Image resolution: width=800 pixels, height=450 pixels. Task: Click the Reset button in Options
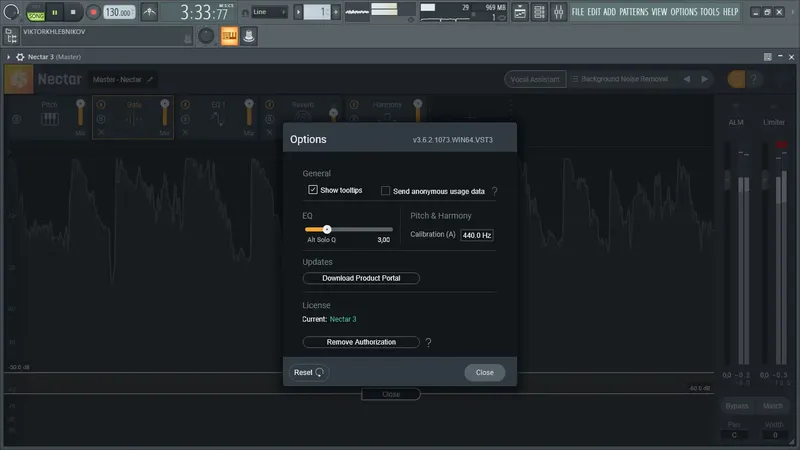(309, 372)
